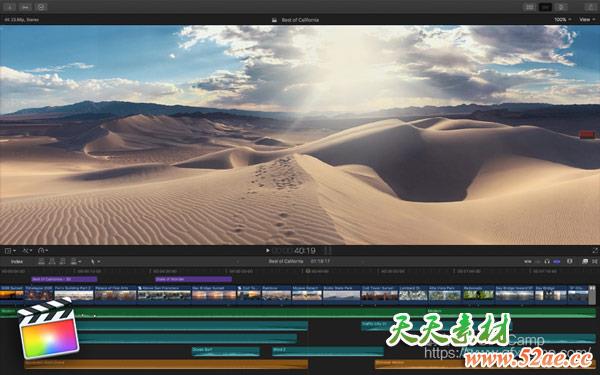Select the long orange audio clip at bottom left
The image size is (600, 375).
166,364
